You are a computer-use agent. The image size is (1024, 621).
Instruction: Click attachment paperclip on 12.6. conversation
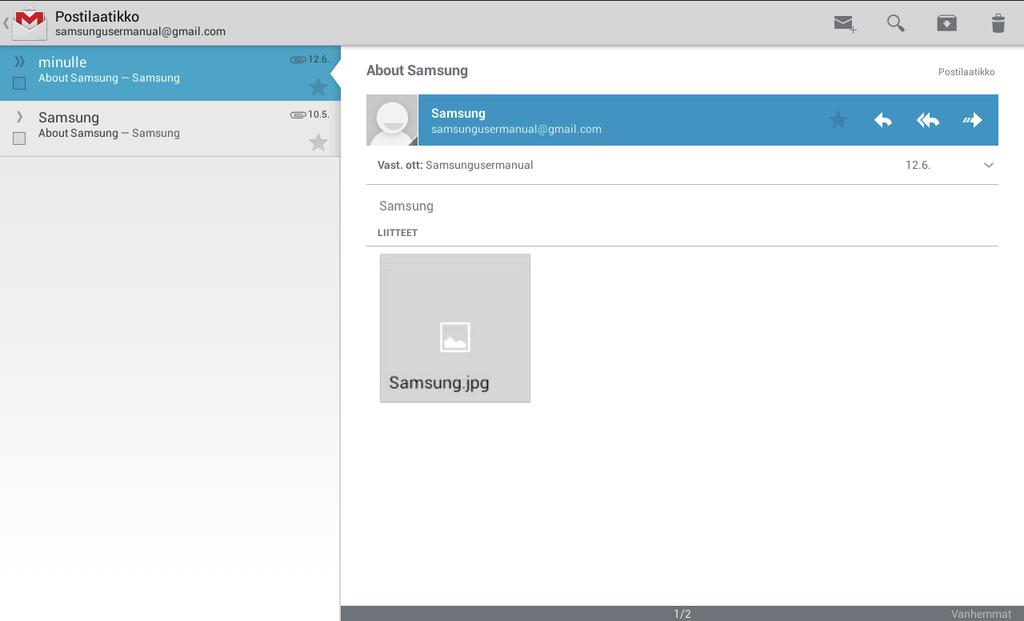coord(298,59)
